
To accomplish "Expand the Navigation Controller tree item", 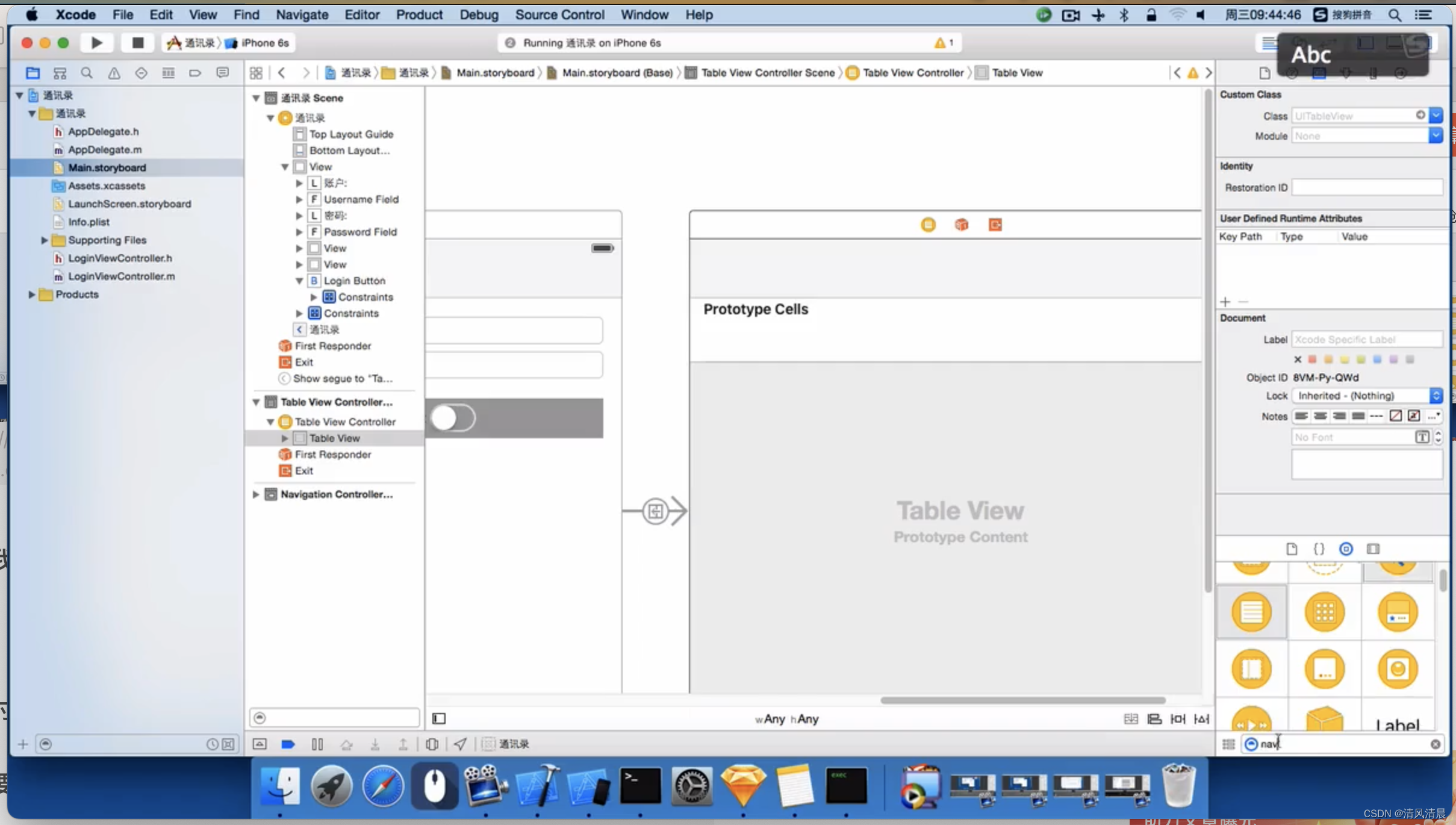I will pyautogui.click(x=256, y=494).
